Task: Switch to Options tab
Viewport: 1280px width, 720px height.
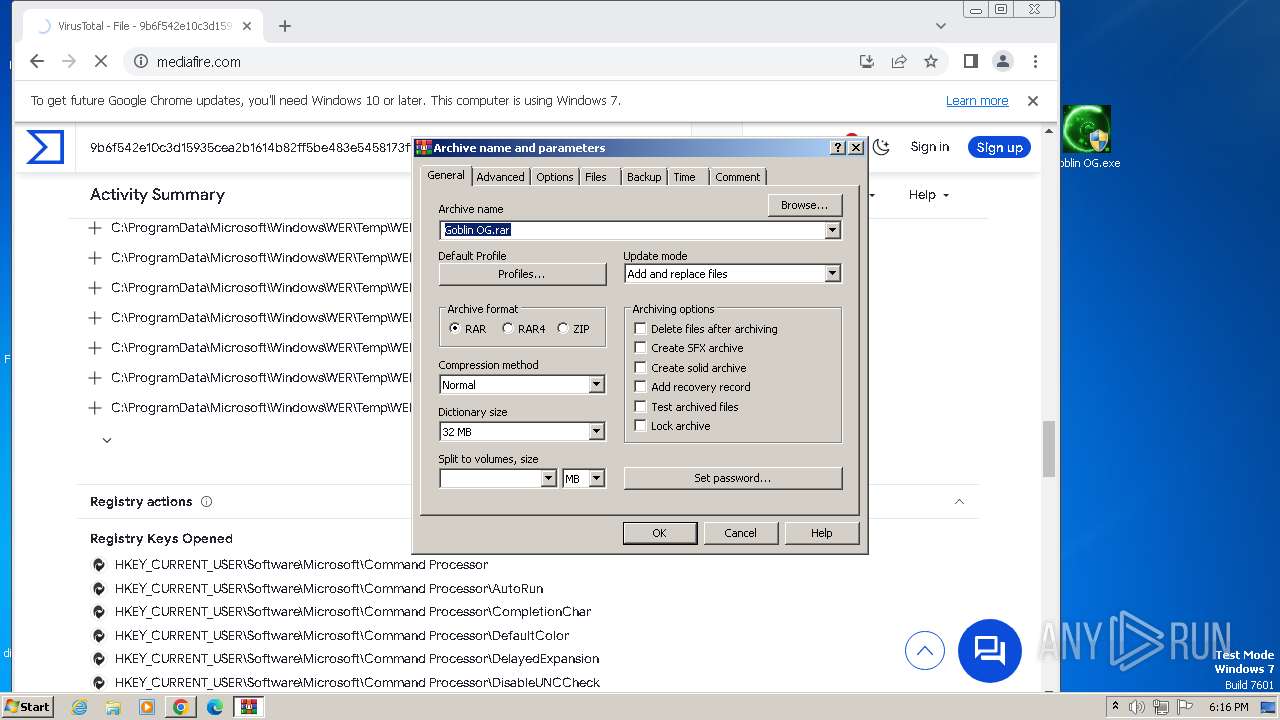Action: (554, 177)
